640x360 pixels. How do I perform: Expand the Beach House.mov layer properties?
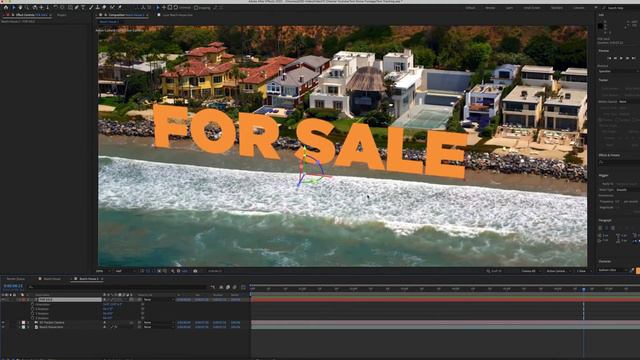[x=19, y=327]
